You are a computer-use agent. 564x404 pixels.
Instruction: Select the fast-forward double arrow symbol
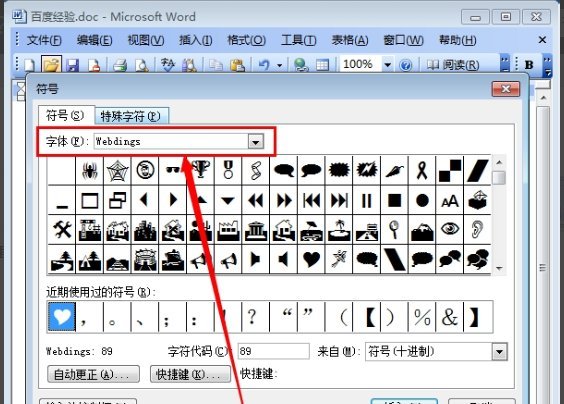click(x=284, y=200)
